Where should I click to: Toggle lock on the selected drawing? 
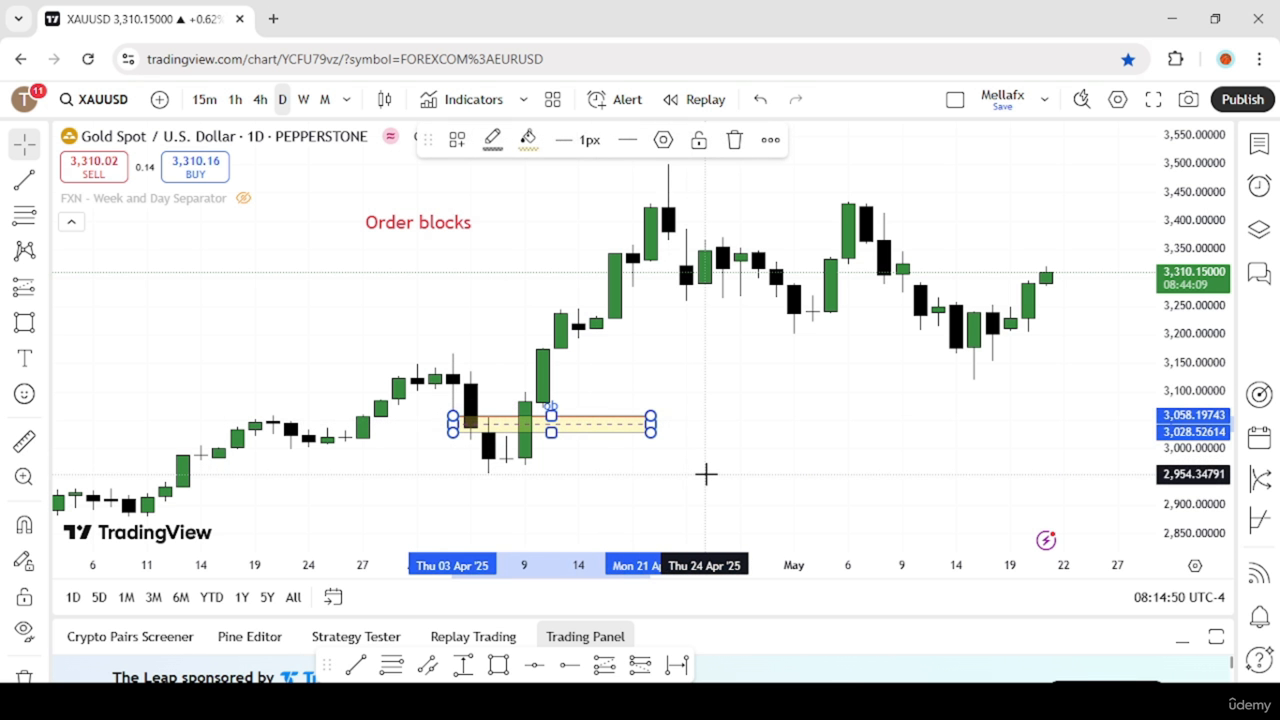699,140
